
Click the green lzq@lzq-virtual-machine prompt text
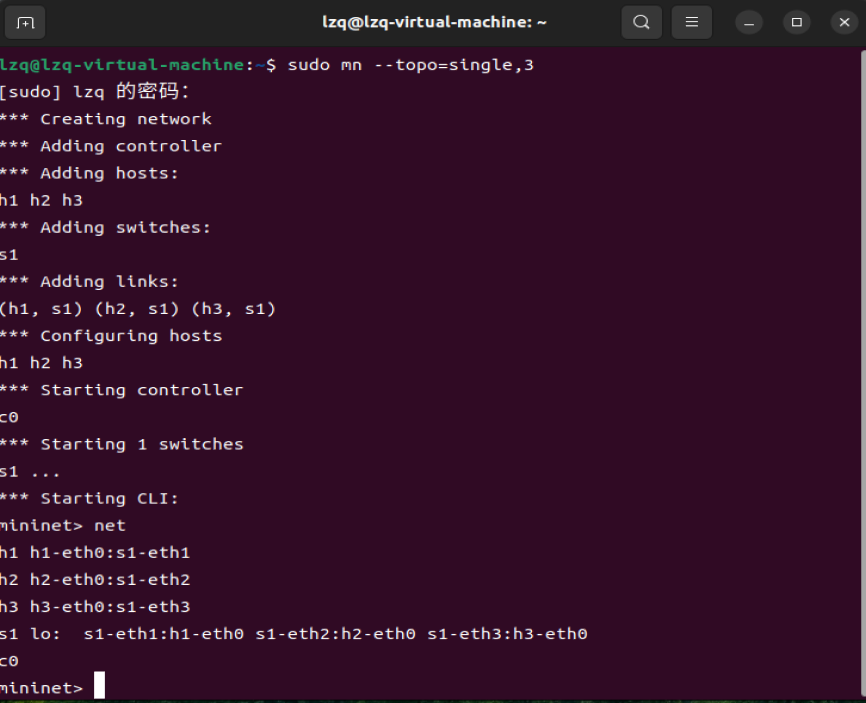[x=122, y=65]
